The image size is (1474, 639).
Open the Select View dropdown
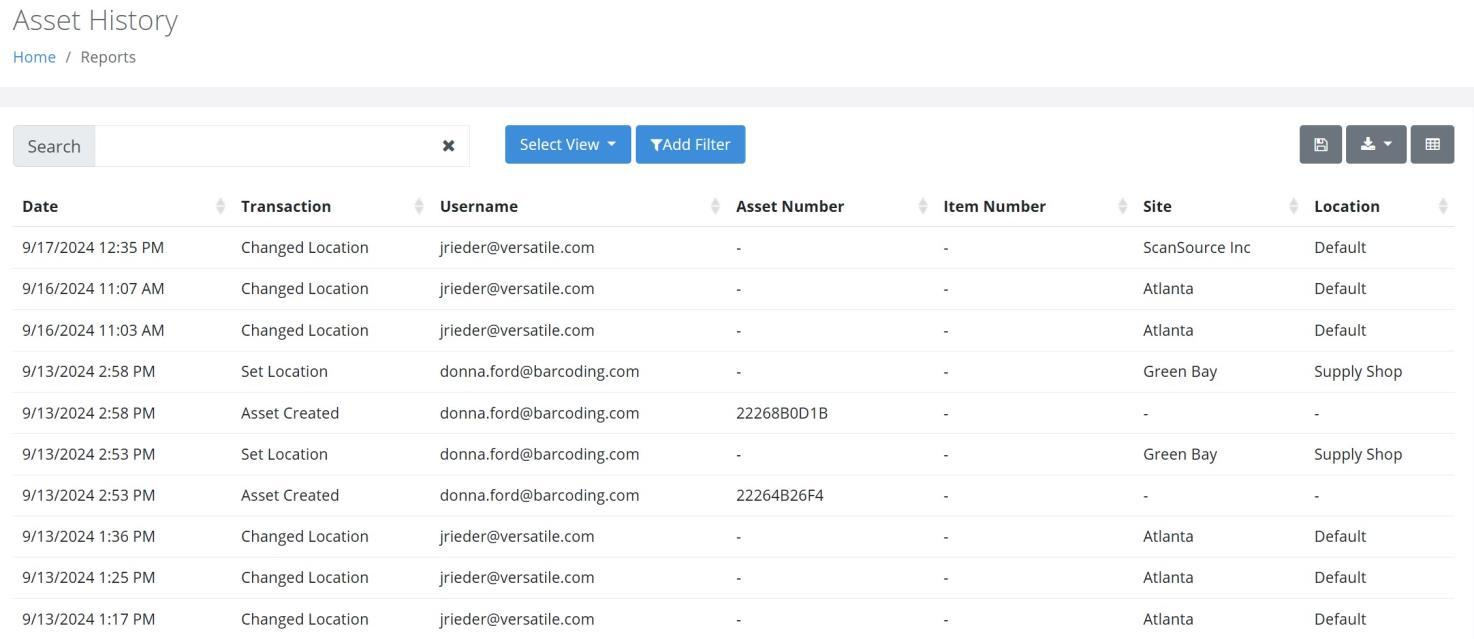pos(568,144)
